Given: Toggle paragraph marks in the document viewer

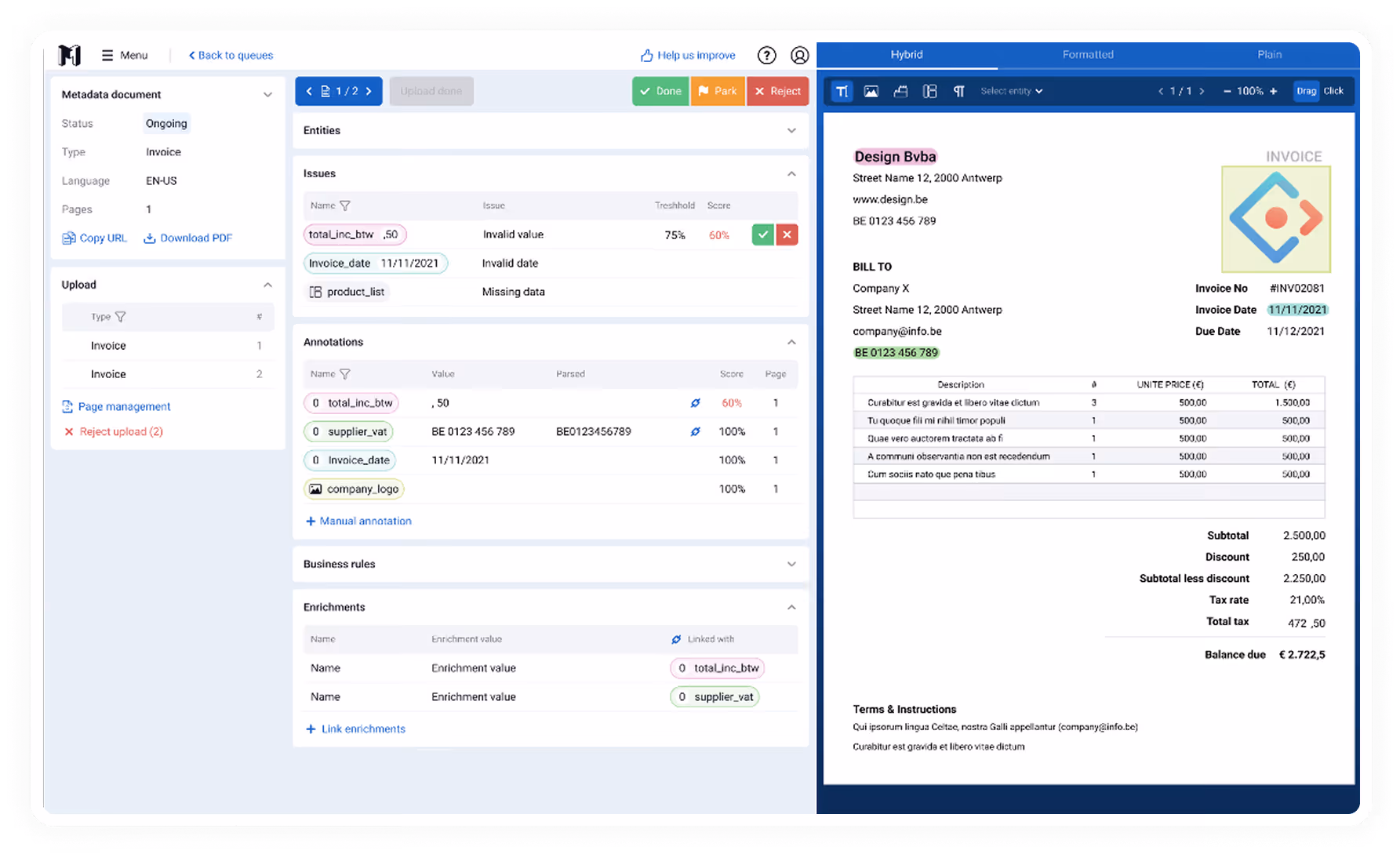Looking at the screenshot, I should 958,91.
